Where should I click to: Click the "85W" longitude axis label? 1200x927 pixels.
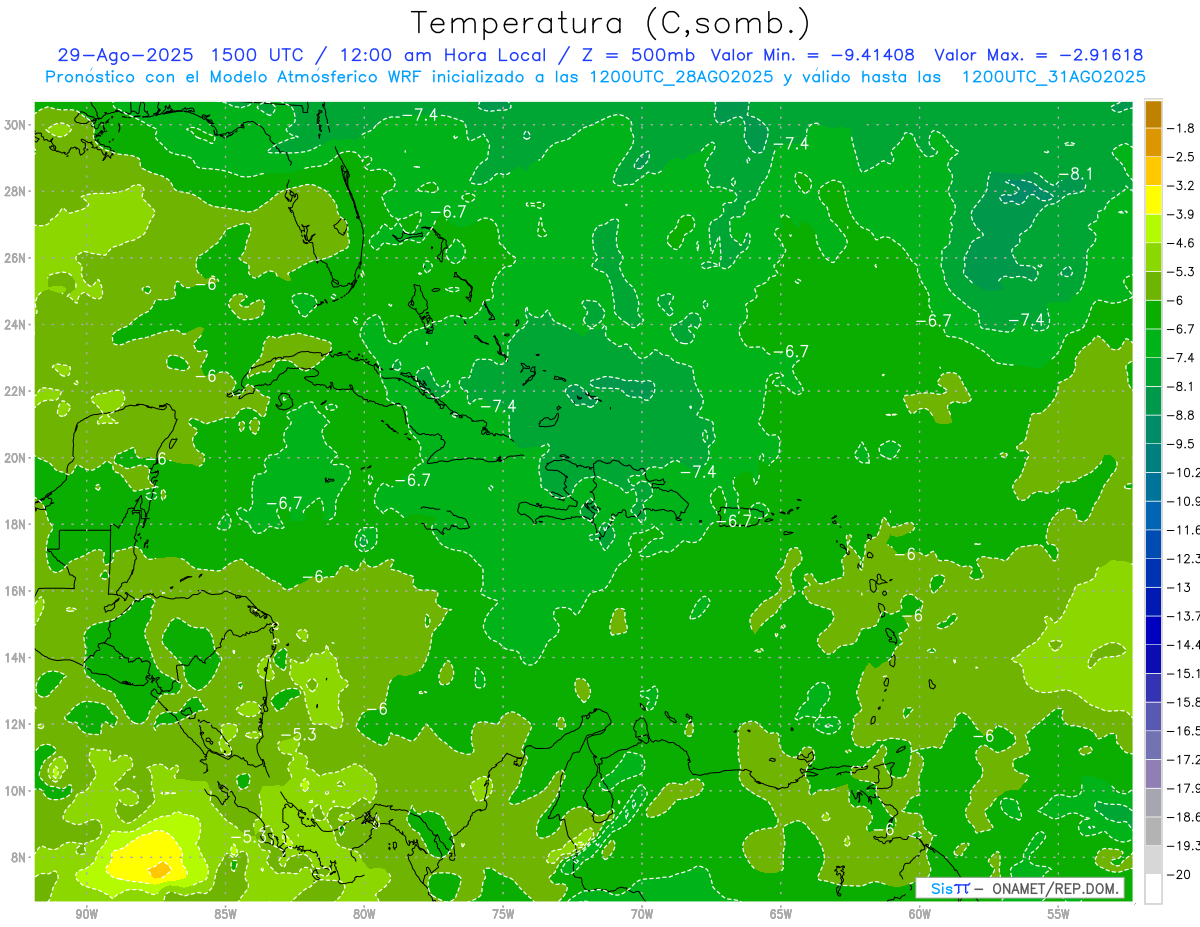[225, 914]
